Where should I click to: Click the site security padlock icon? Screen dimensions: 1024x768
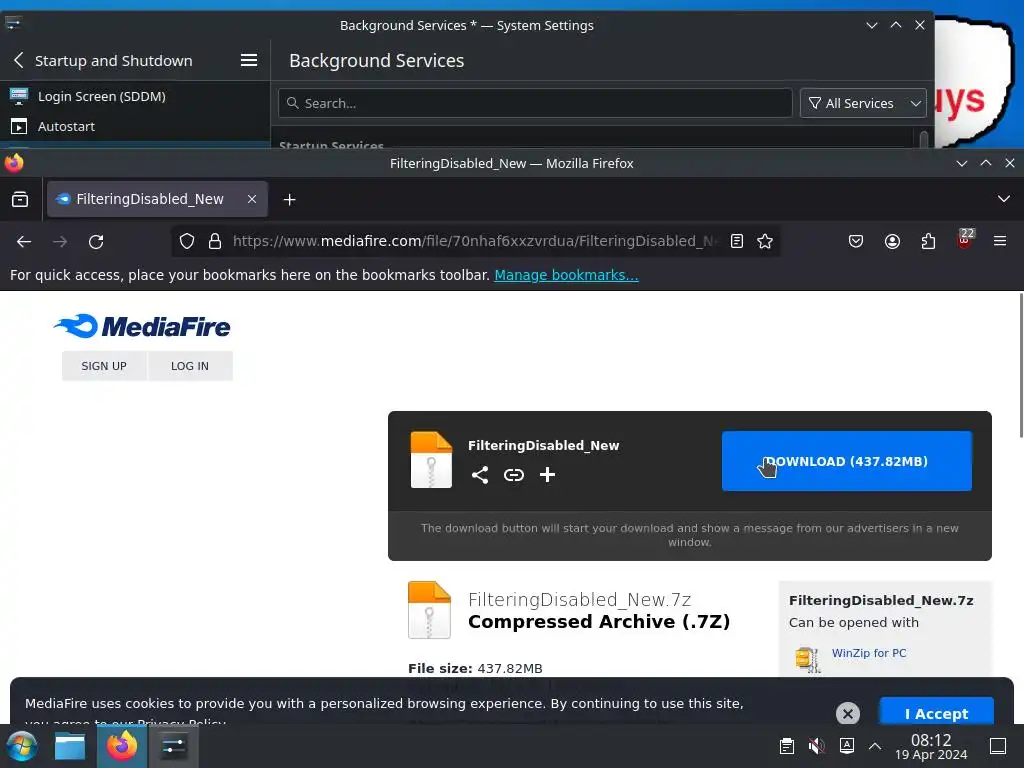[215, 242]
